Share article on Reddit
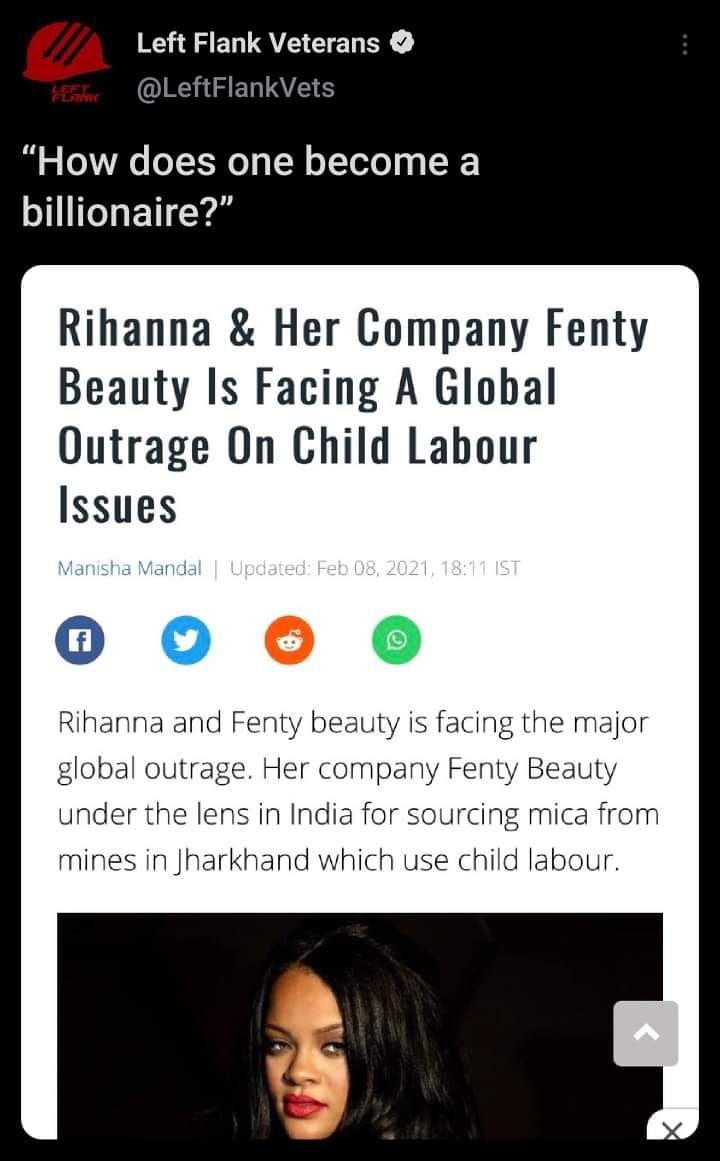Screen dimensions: 720x1161 290,640
